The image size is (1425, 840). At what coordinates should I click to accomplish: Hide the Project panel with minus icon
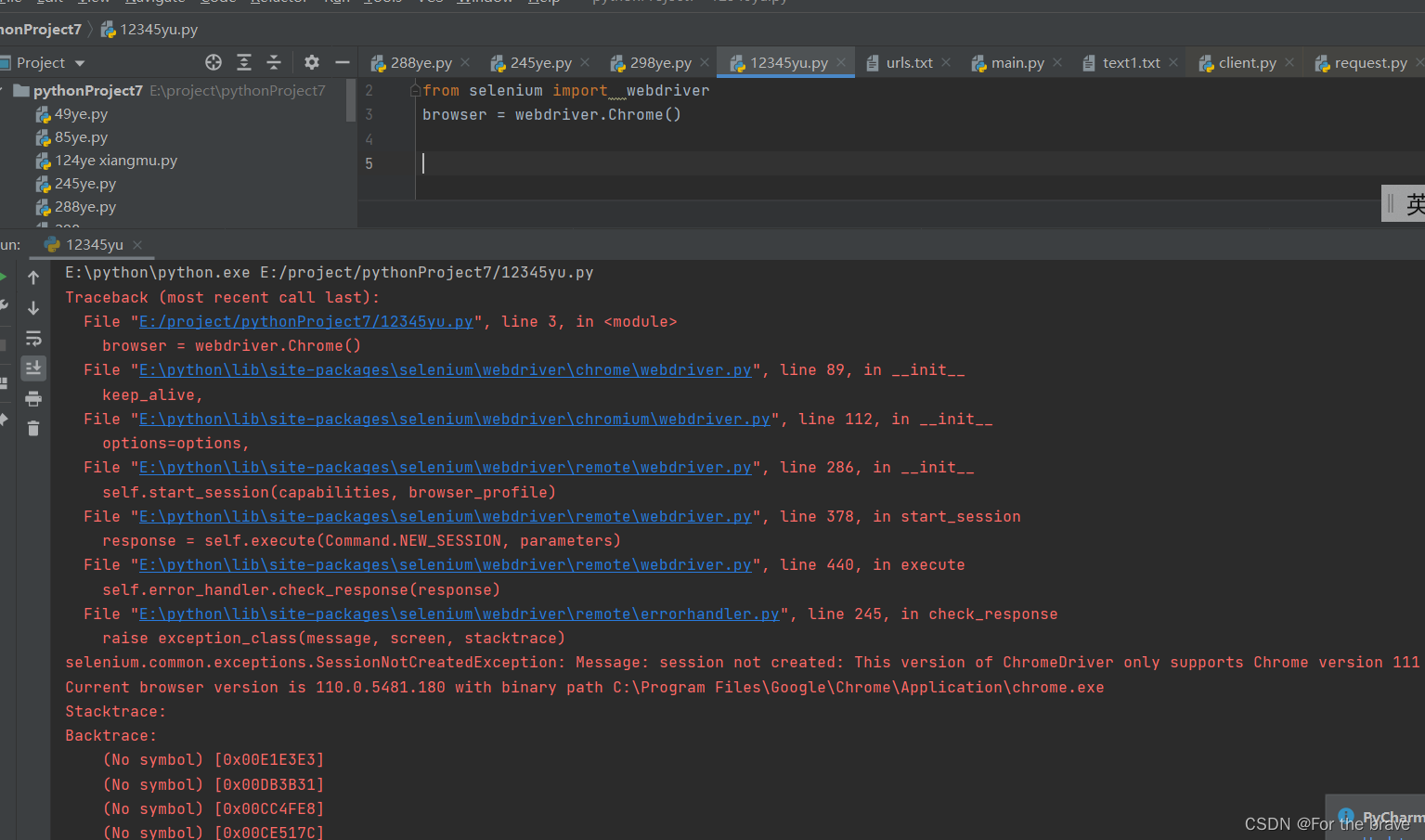[x=343, y=62]
